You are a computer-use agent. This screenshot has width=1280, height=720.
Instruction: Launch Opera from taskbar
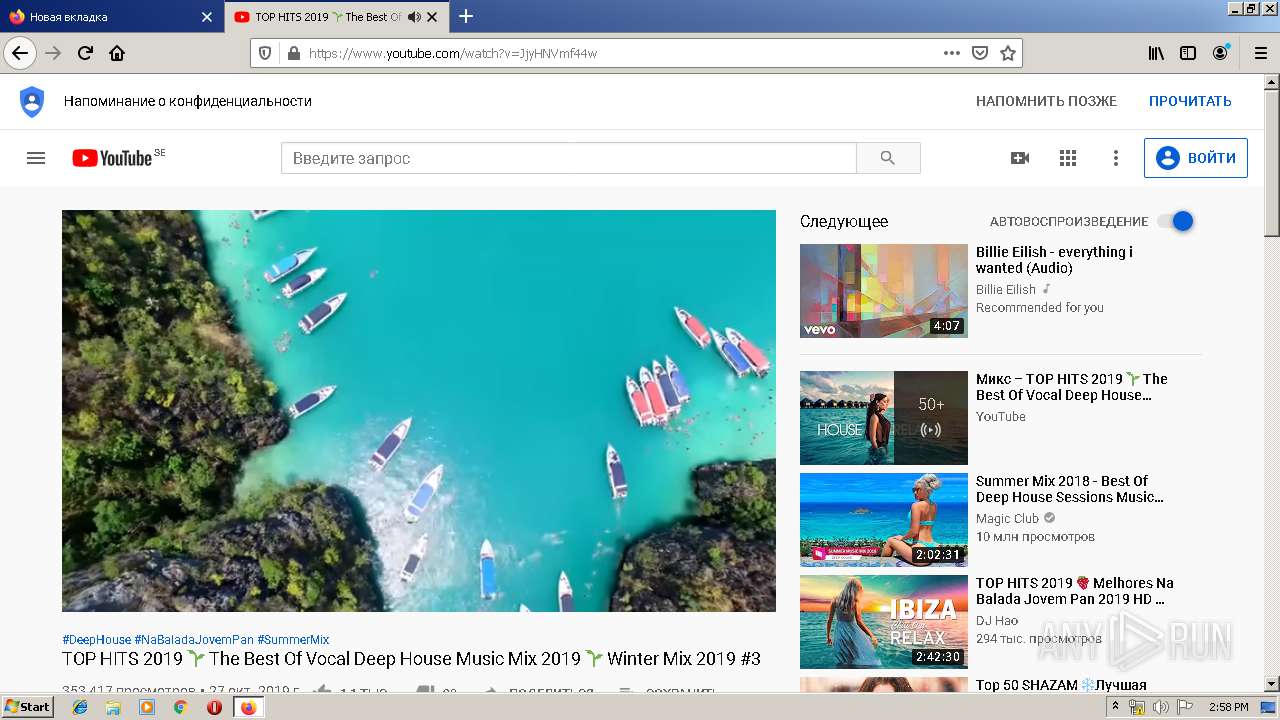point(214,707)
